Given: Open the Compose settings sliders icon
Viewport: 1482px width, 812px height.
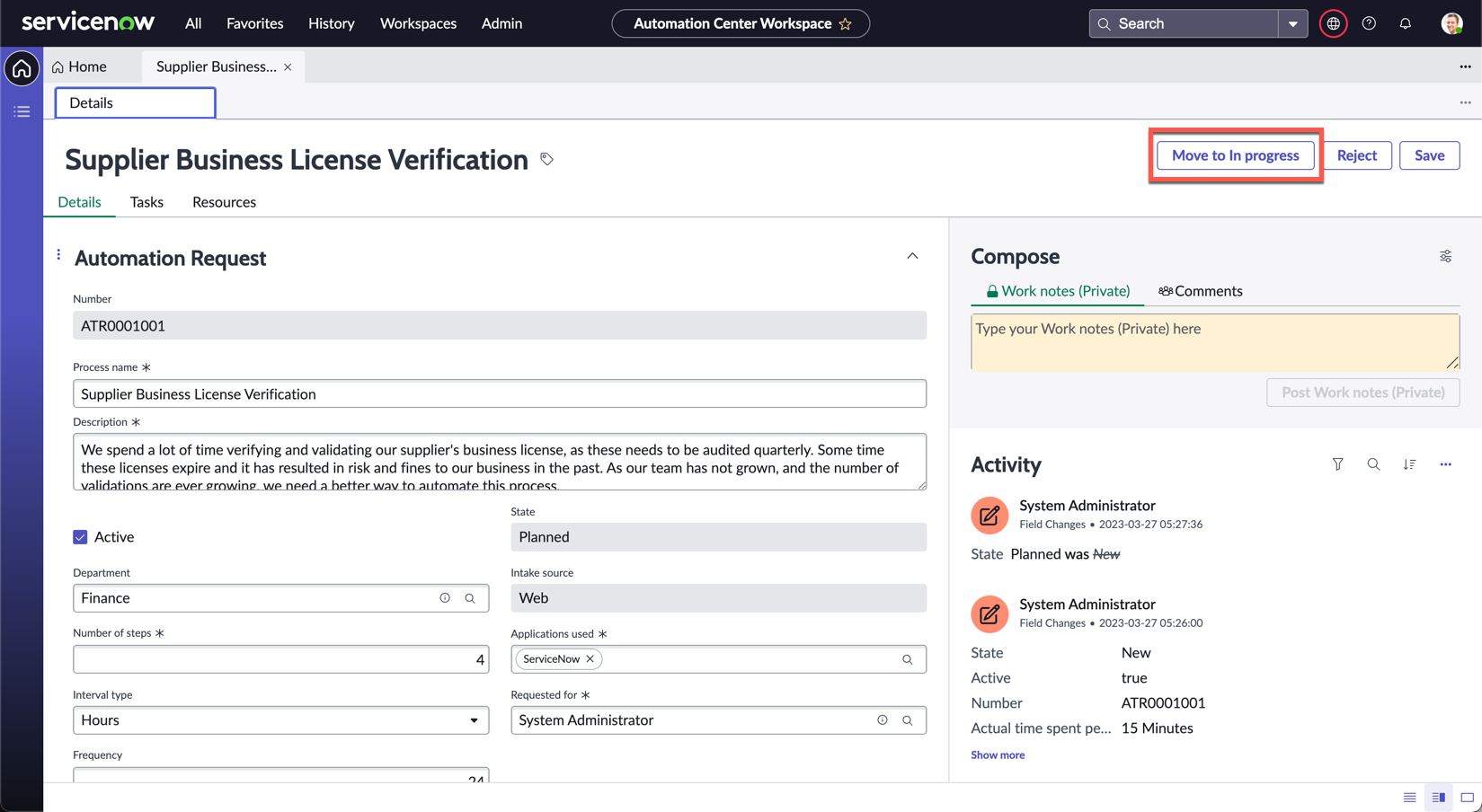Looking at the screenshot, I should 1445,257.
